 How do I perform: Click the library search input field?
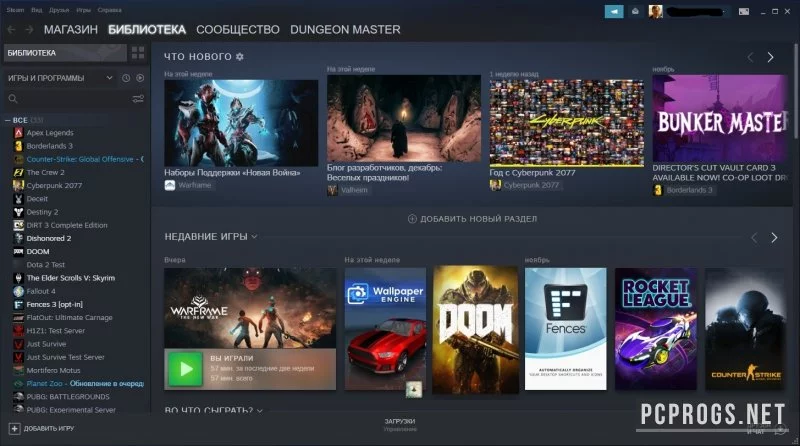point(74,99)
